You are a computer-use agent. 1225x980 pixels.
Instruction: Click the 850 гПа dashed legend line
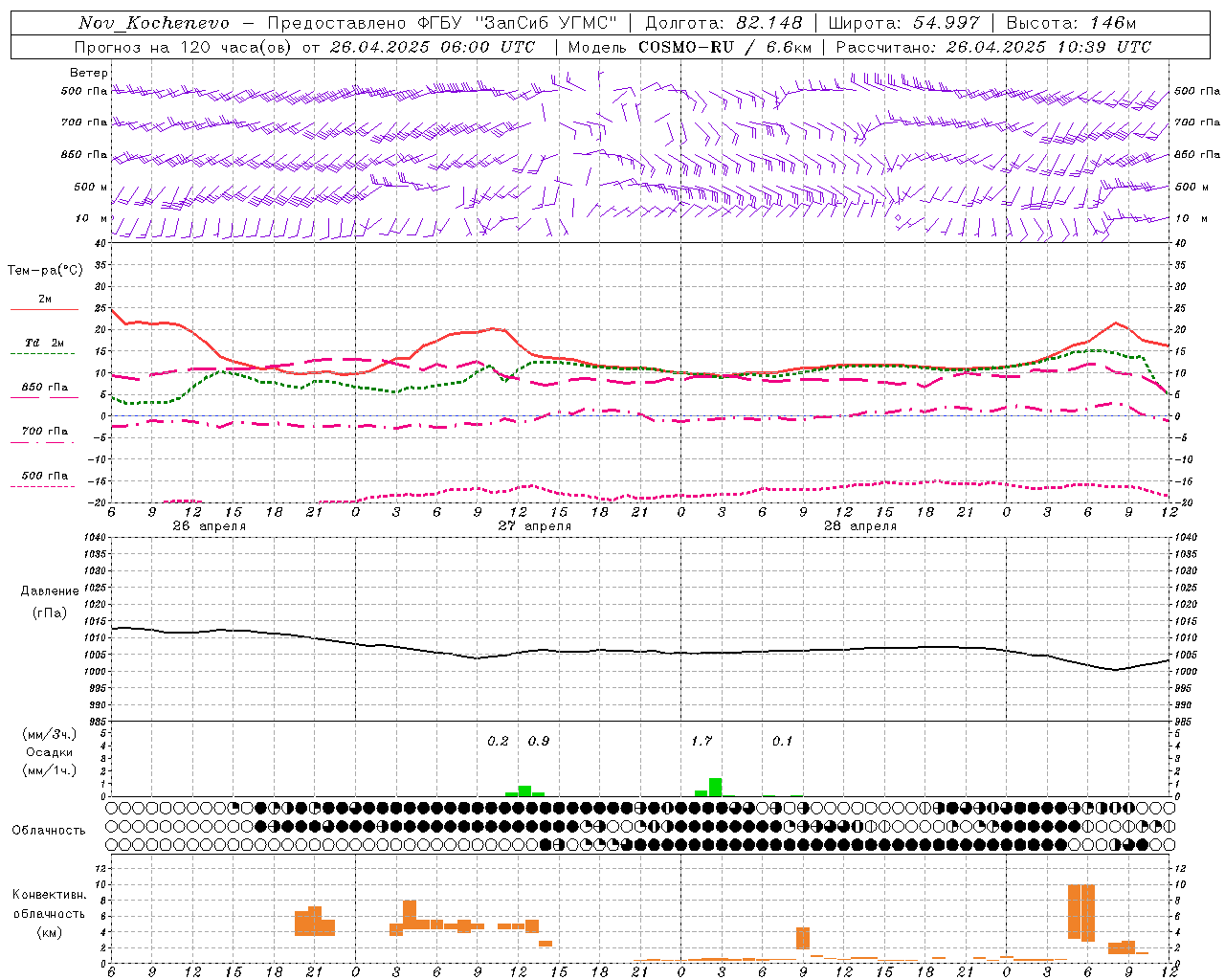(x=44, y=398)
